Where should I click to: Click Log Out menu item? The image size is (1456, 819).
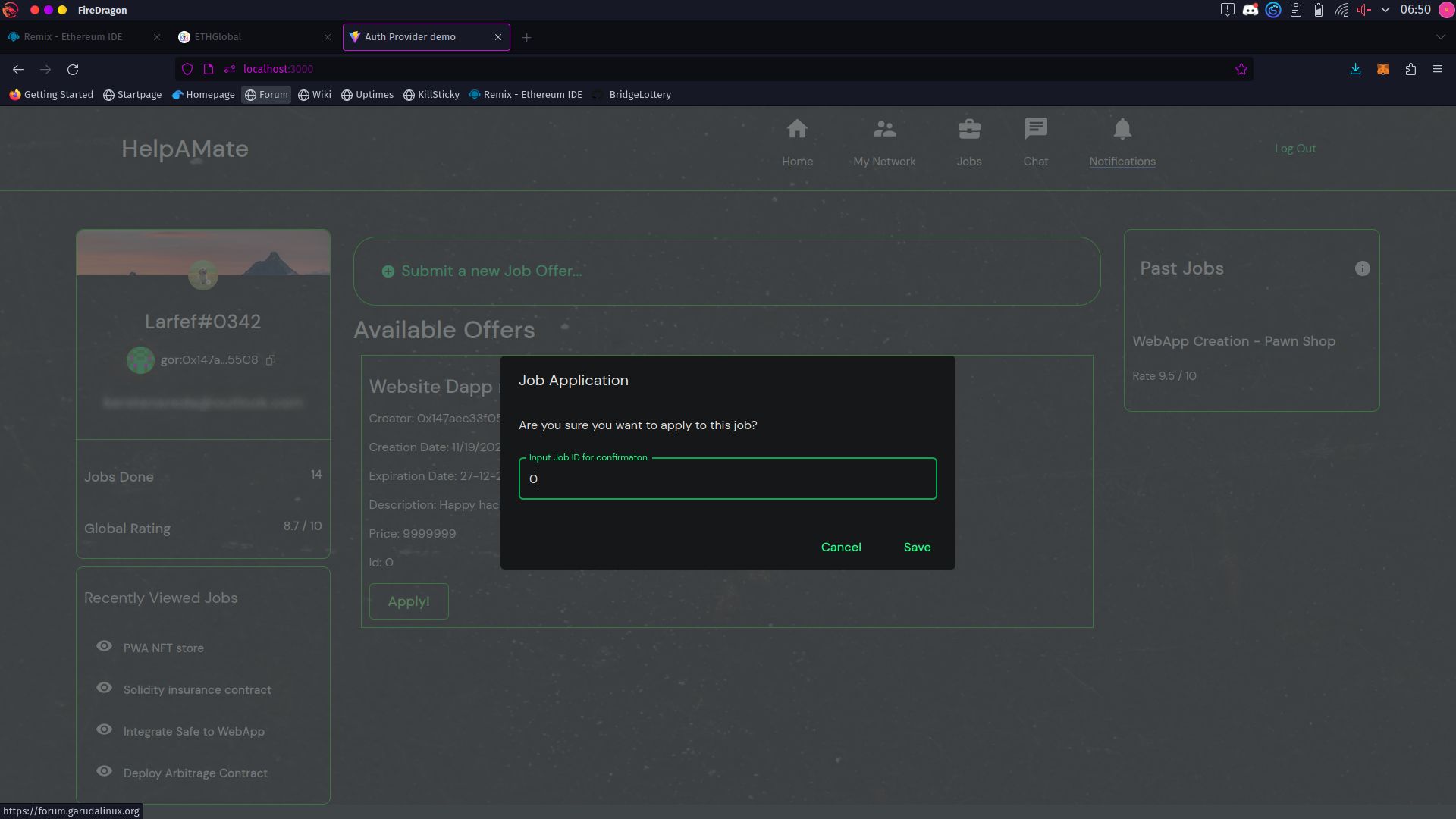click(1295, 148)
